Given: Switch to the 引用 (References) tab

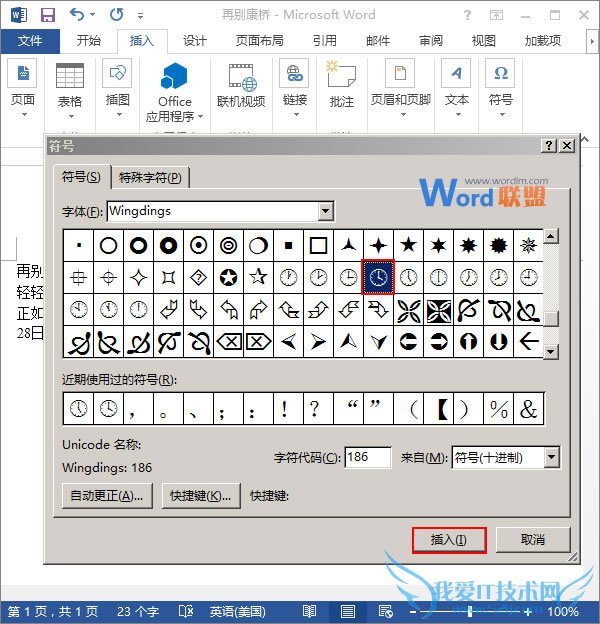Looking at the screenshot, I should pos(324,41).
